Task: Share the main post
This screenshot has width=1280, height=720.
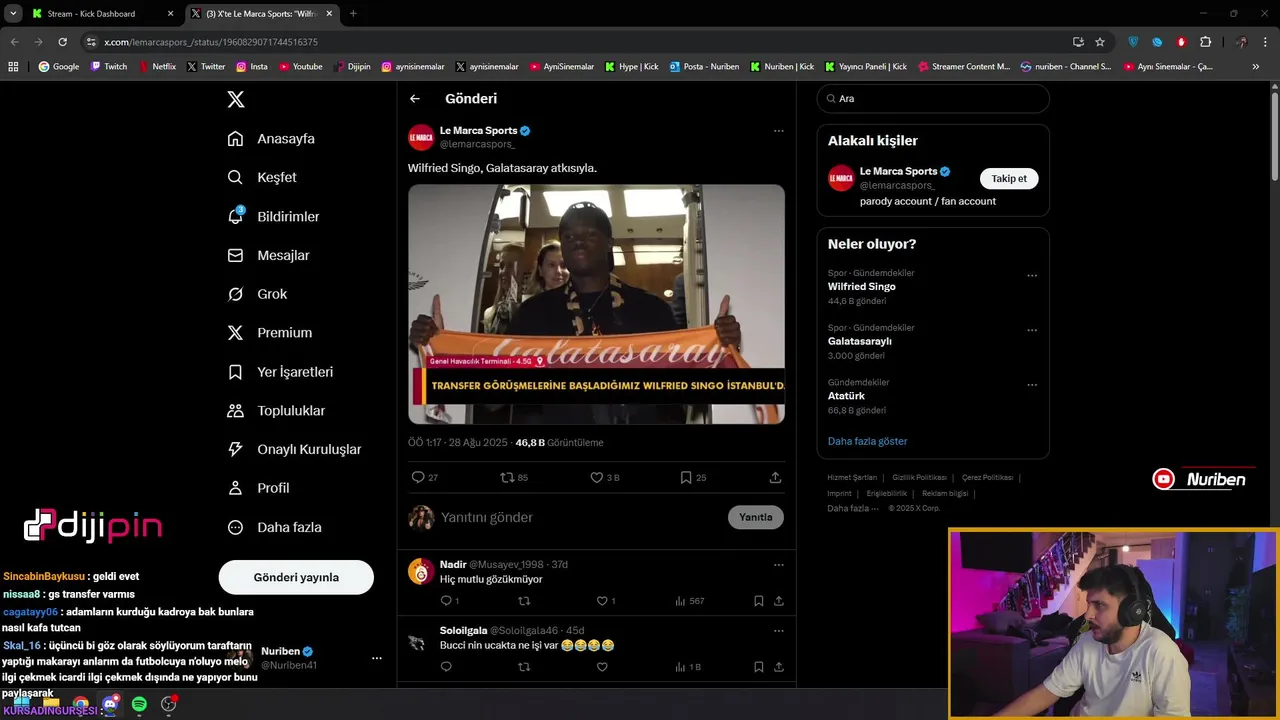Action: [775, 477]
